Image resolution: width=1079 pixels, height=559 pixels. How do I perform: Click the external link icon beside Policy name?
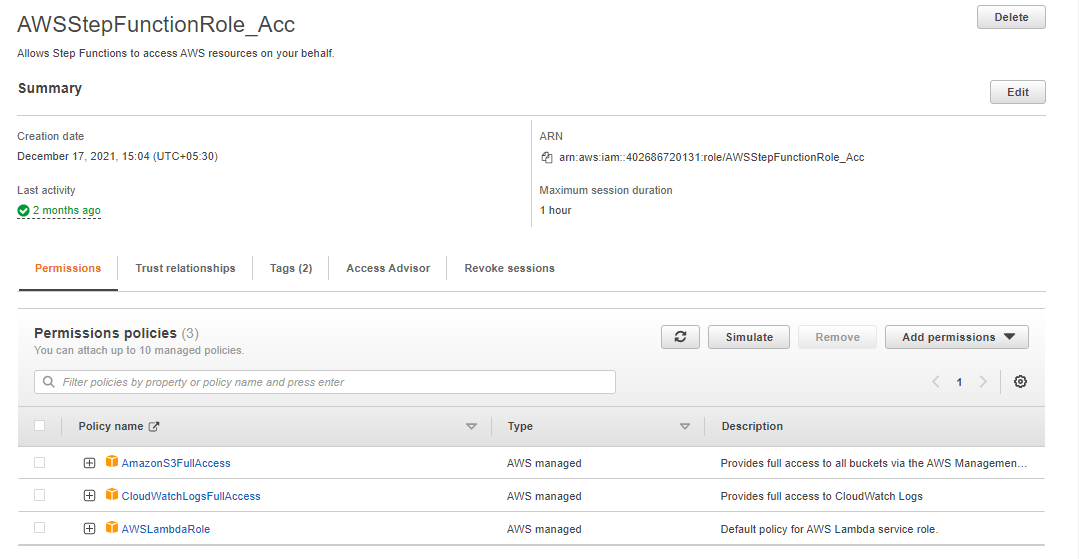point(154,426)
